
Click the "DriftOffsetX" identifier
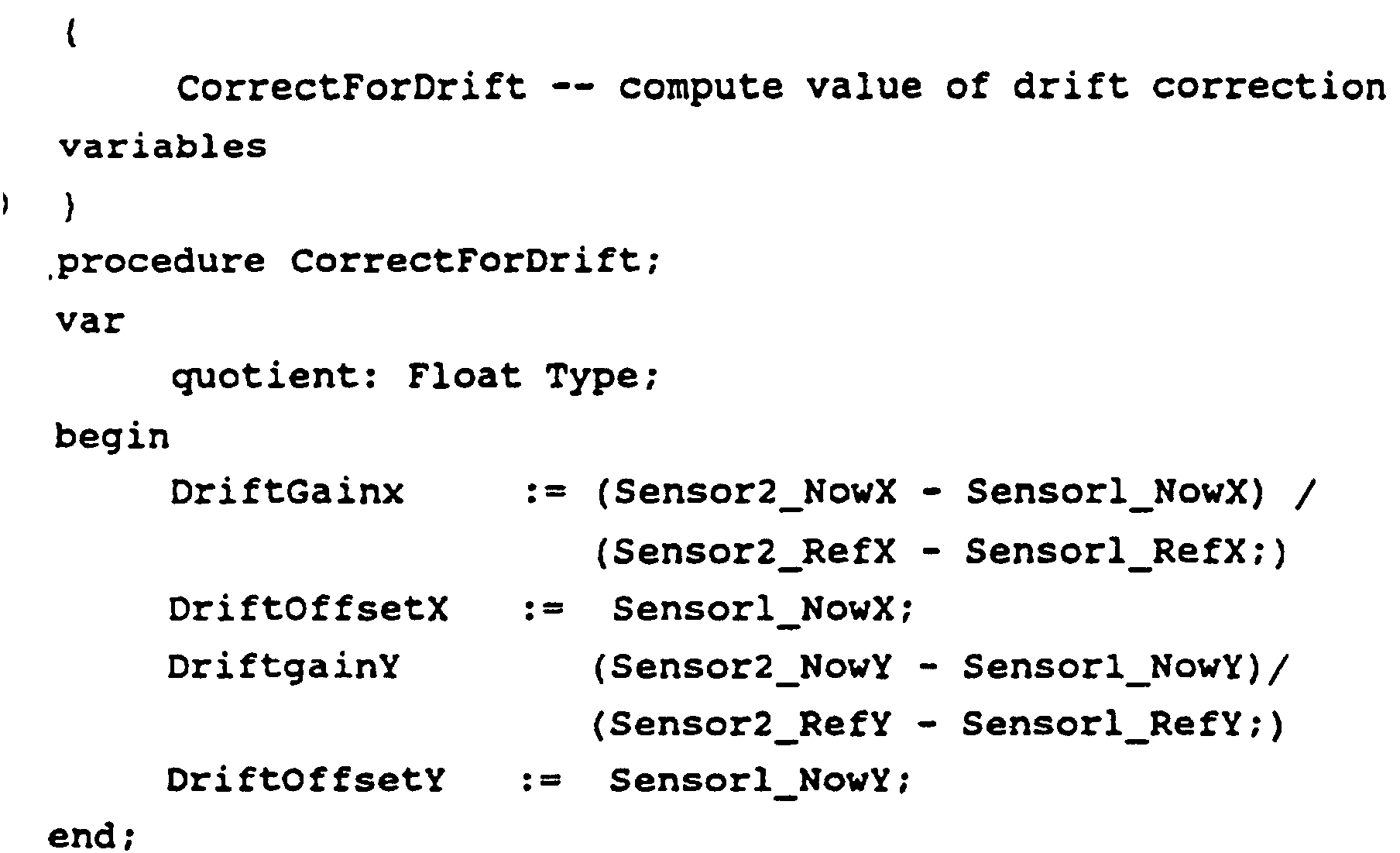[308, 609]
